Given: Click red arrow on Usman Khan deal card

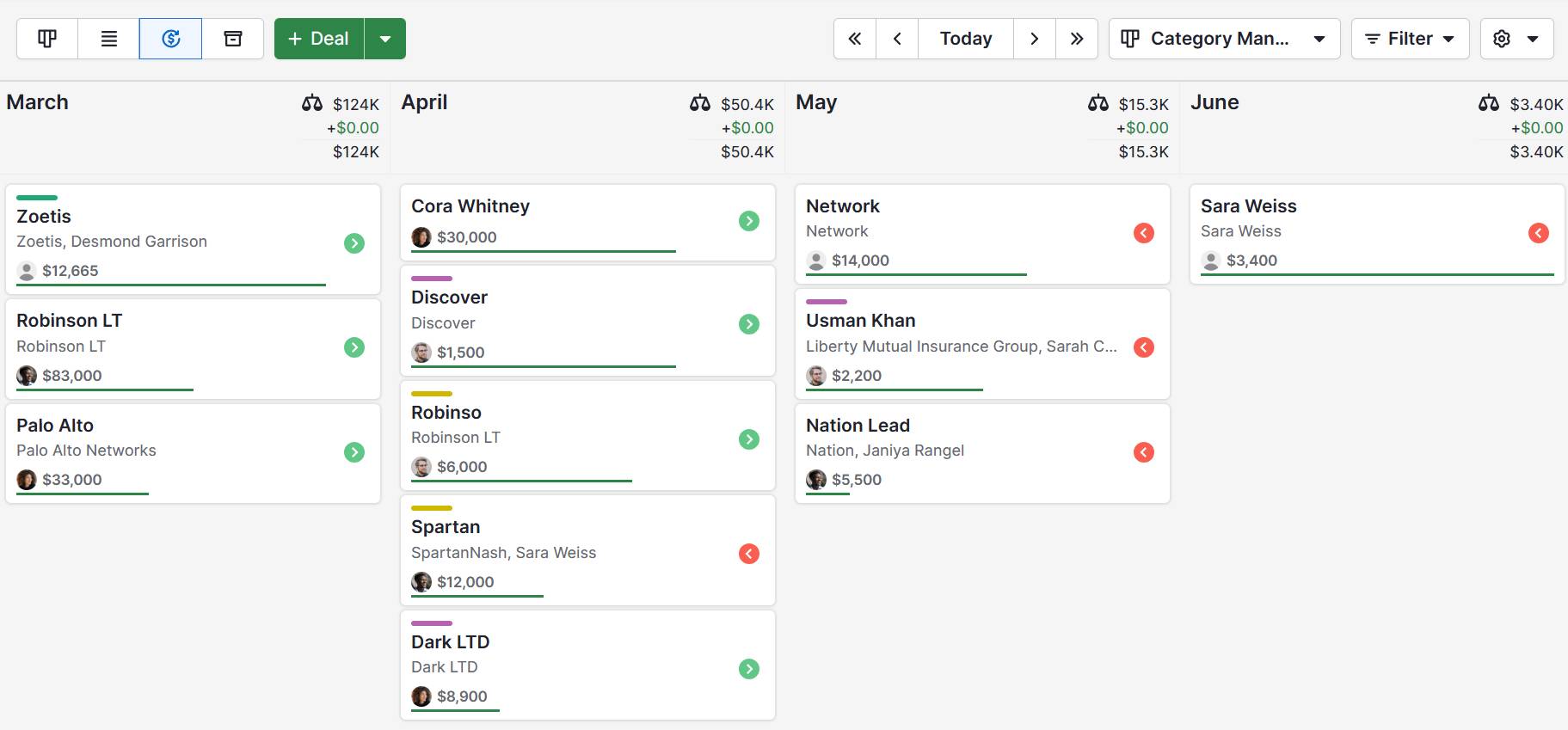Looking at the screenshot, I should (1144, 347).
